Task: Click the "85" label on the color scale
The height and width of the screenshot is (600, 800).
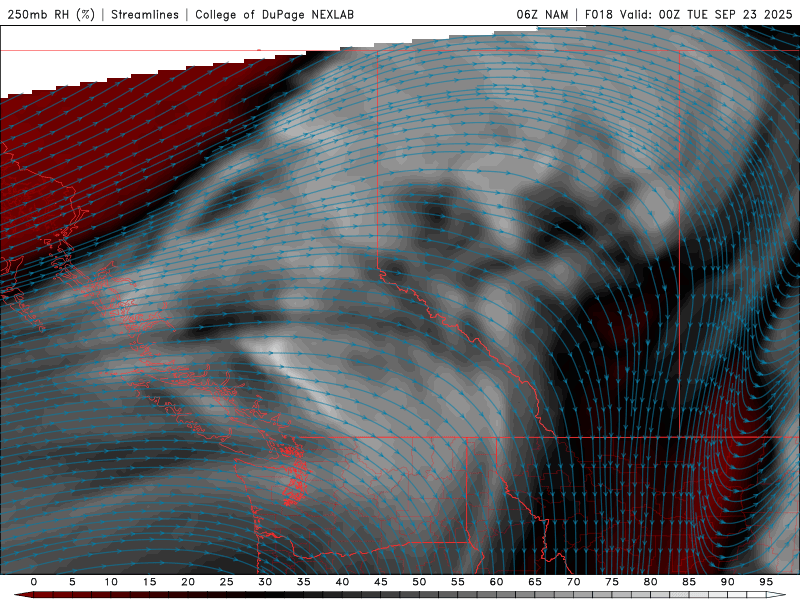Action: (689, 582)
